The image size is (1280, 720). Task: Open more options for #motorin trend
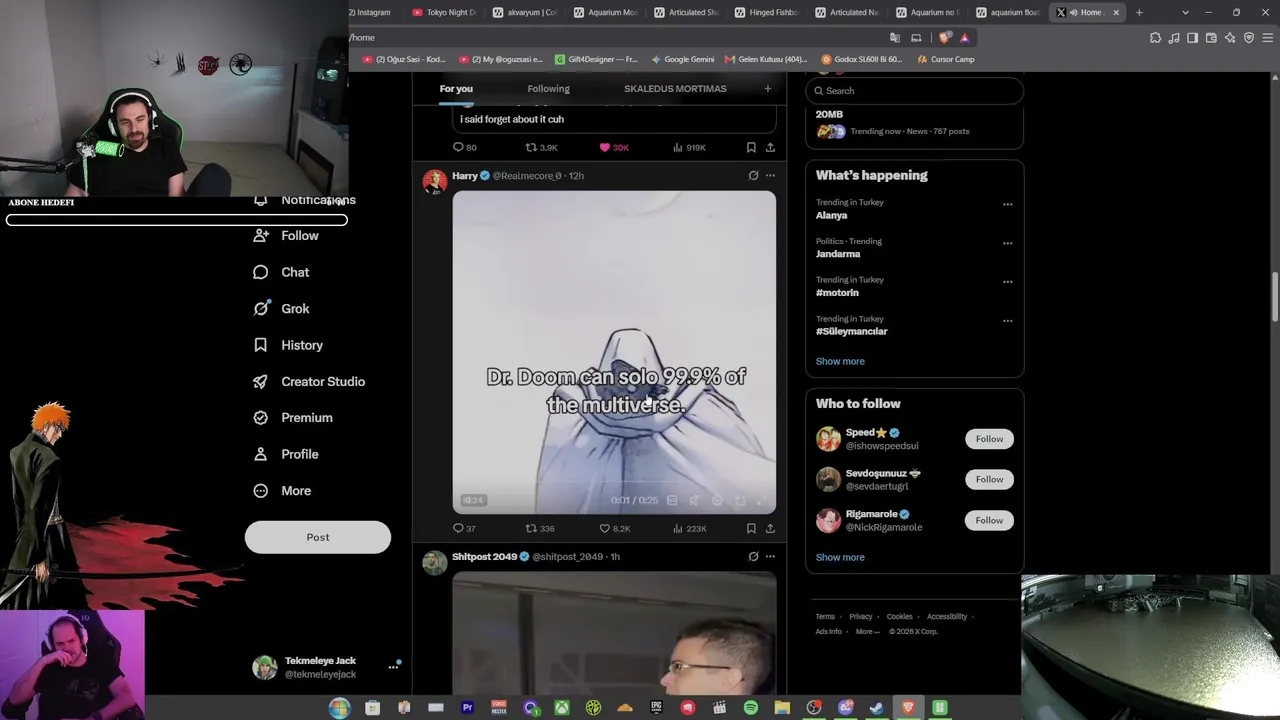tap(1007, 282)
